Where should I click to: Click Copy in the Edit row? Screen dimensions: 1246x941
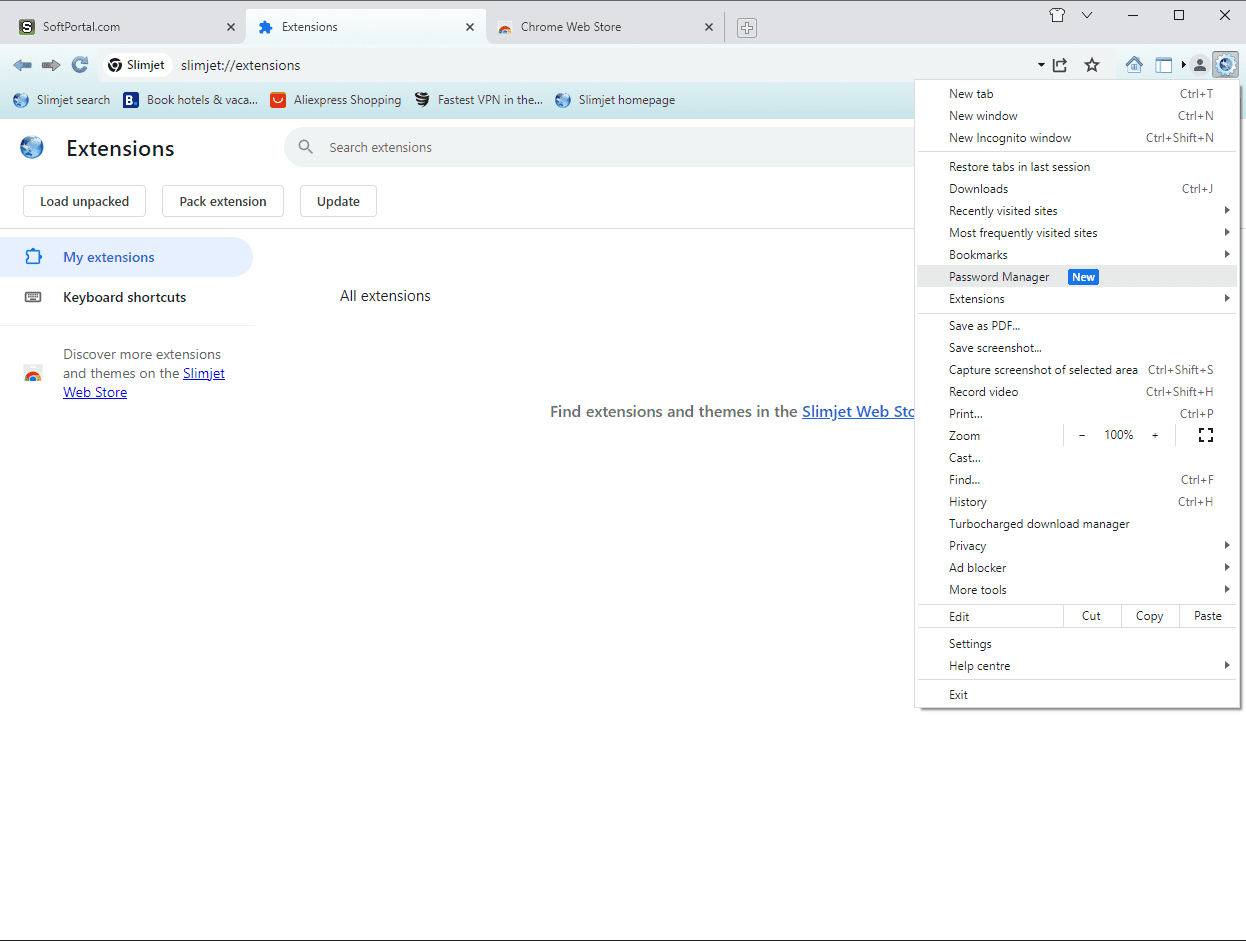point(1150,616)
